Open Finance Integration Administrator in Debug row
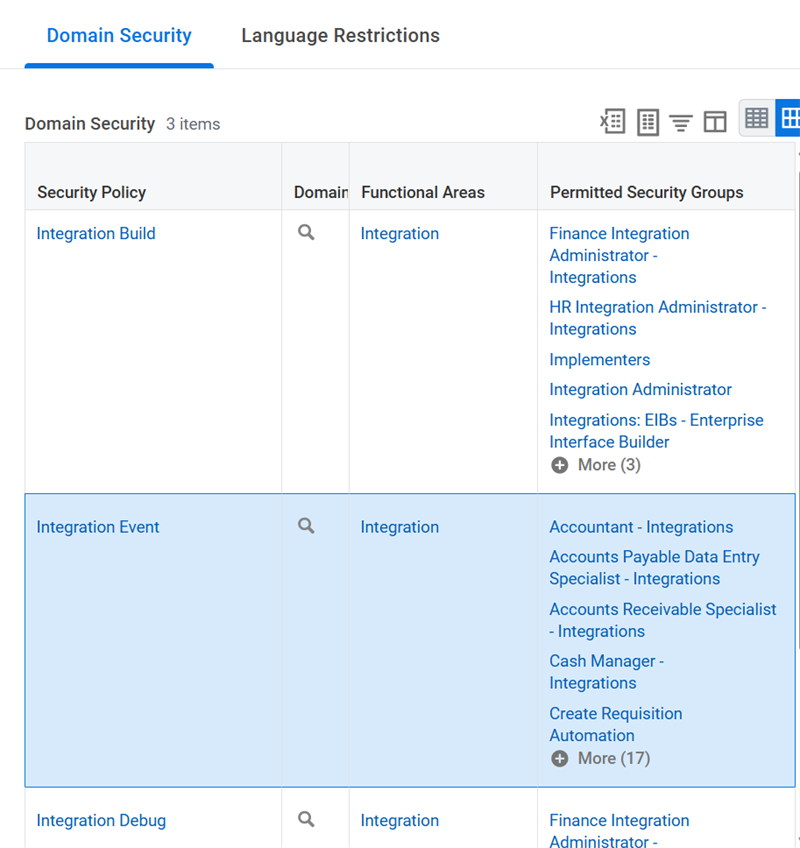Viewport: 800px width, 848px height. (x=619, y=830)
